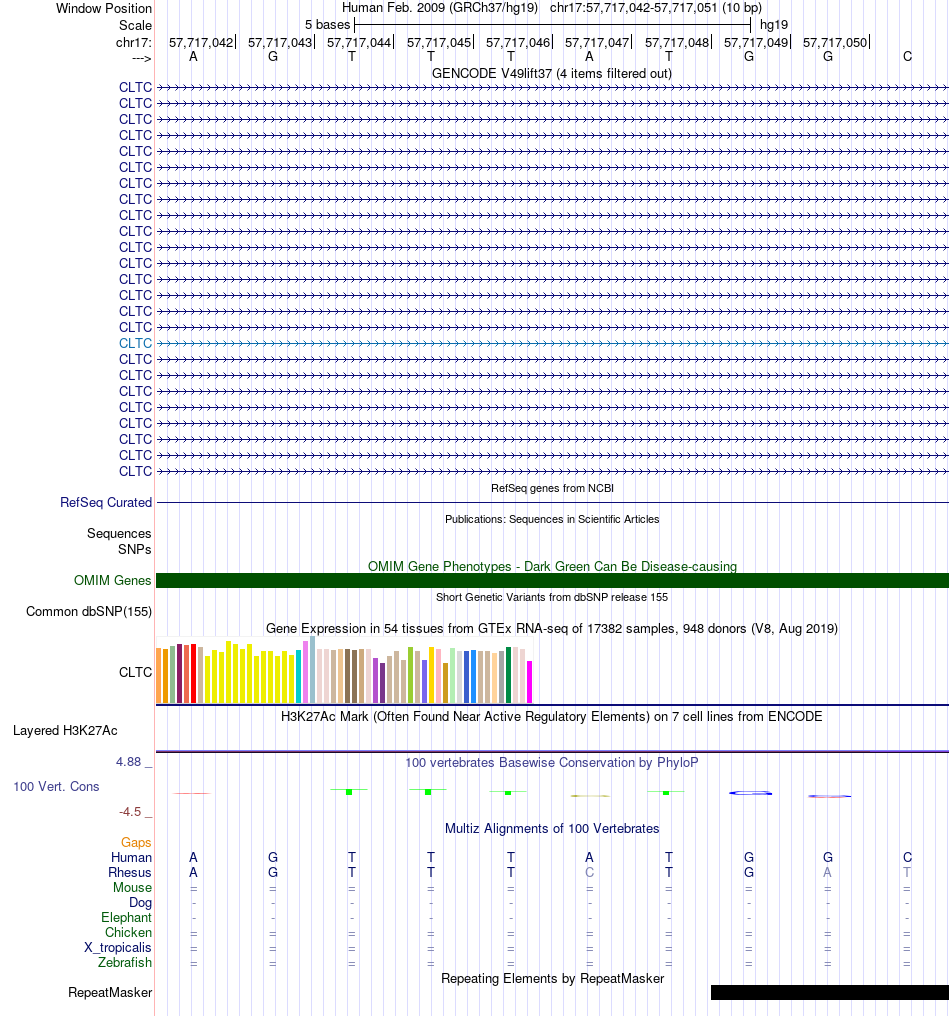
Task: Click the 5 bases scale bar label
Action: tap(327, 25)
